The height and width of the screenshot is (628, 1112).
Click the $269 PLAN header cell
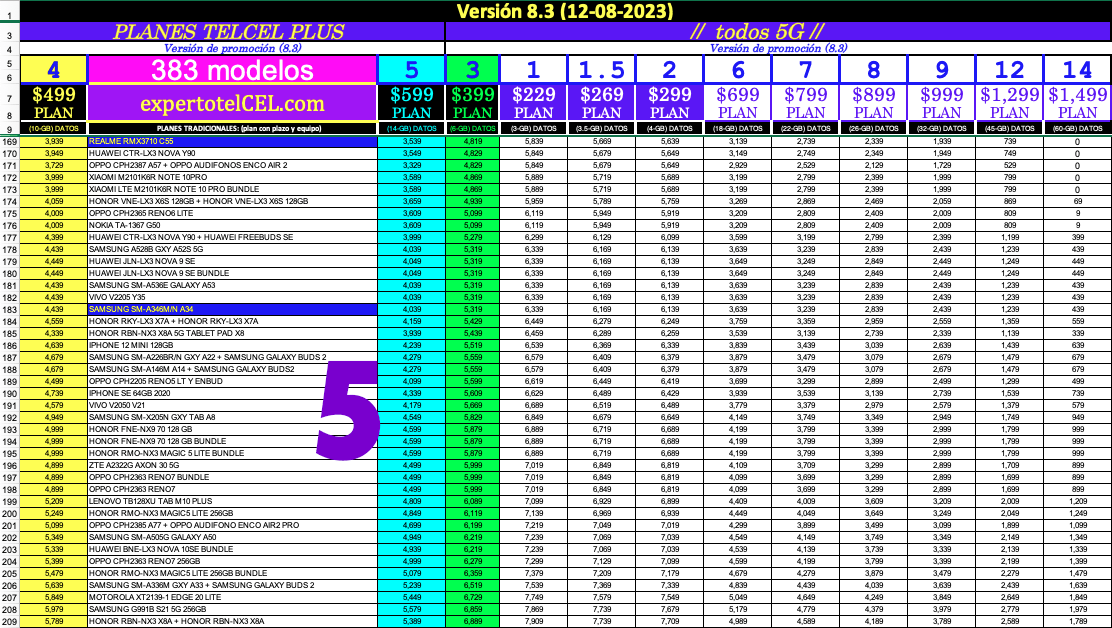click(601, 103)
